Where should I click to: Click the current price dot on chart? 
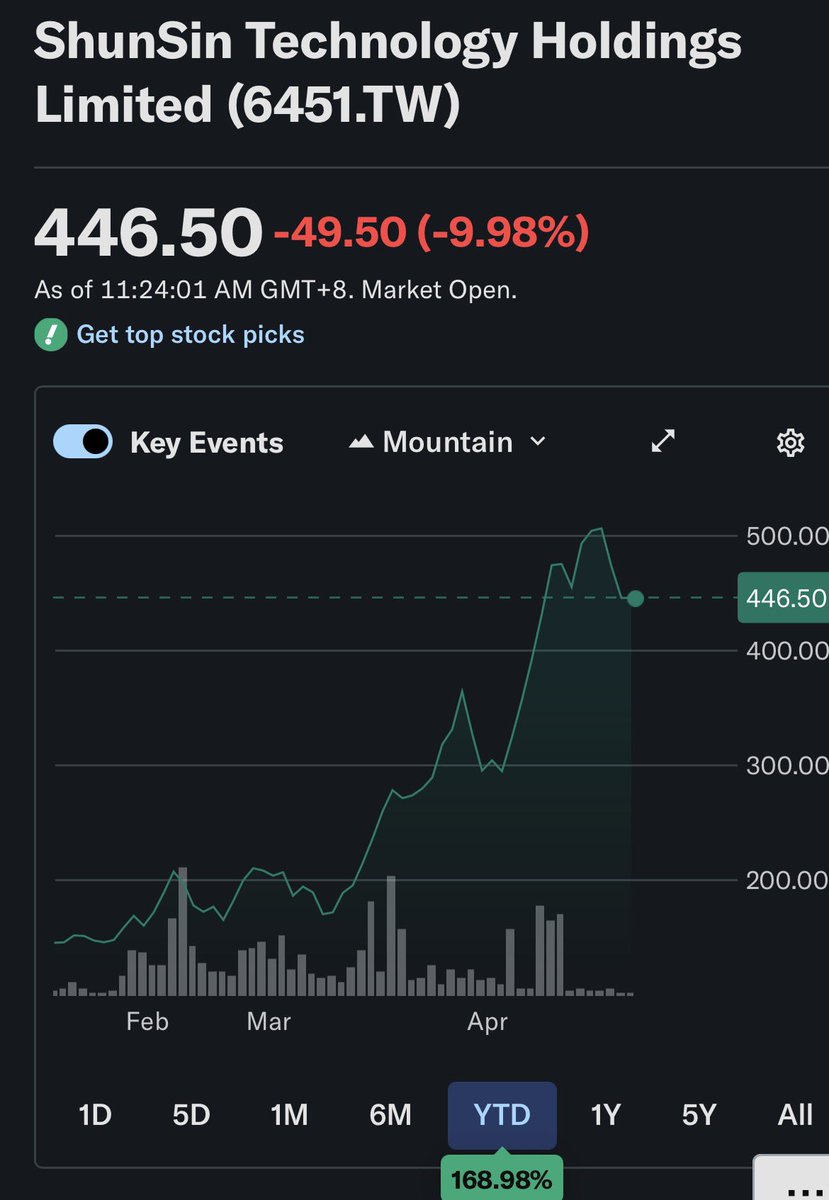click(x=635, y=598)
